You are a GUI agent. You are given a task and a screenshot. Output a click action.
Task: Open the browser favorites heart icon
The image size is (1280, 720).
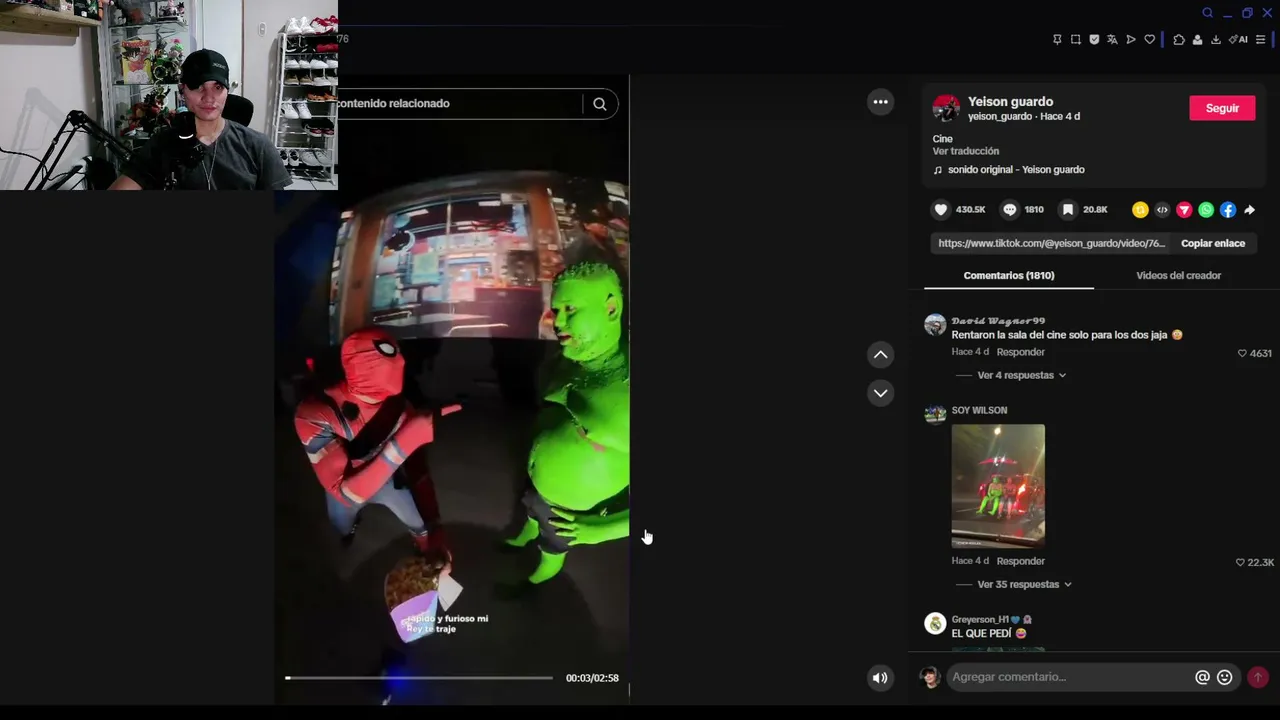1150,40
